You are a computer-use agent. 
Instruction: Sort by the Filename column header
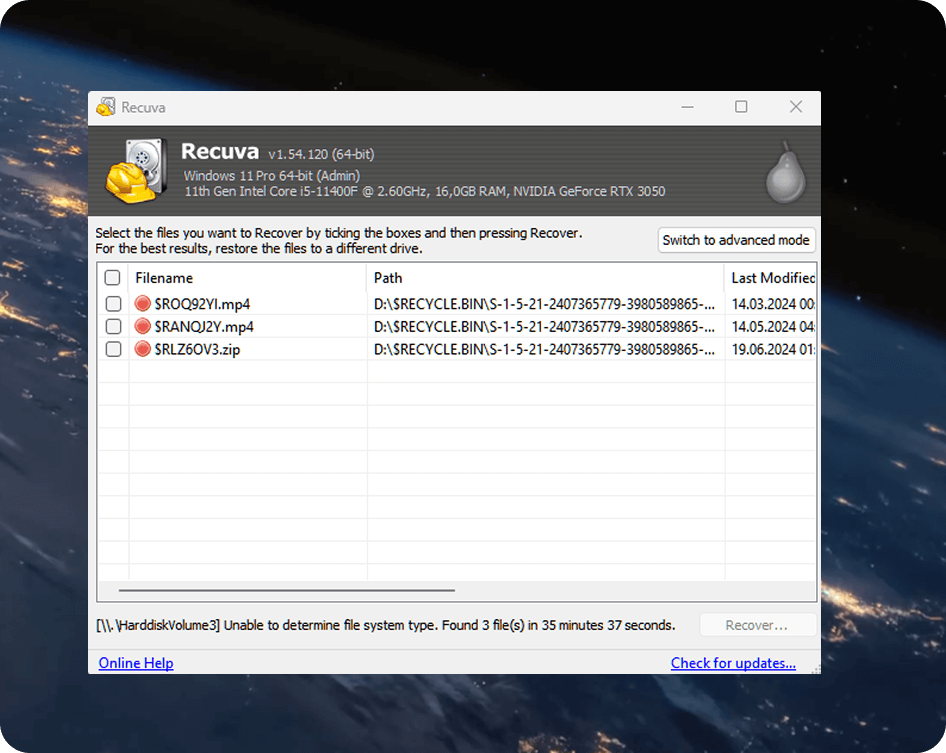click(247, 278)
